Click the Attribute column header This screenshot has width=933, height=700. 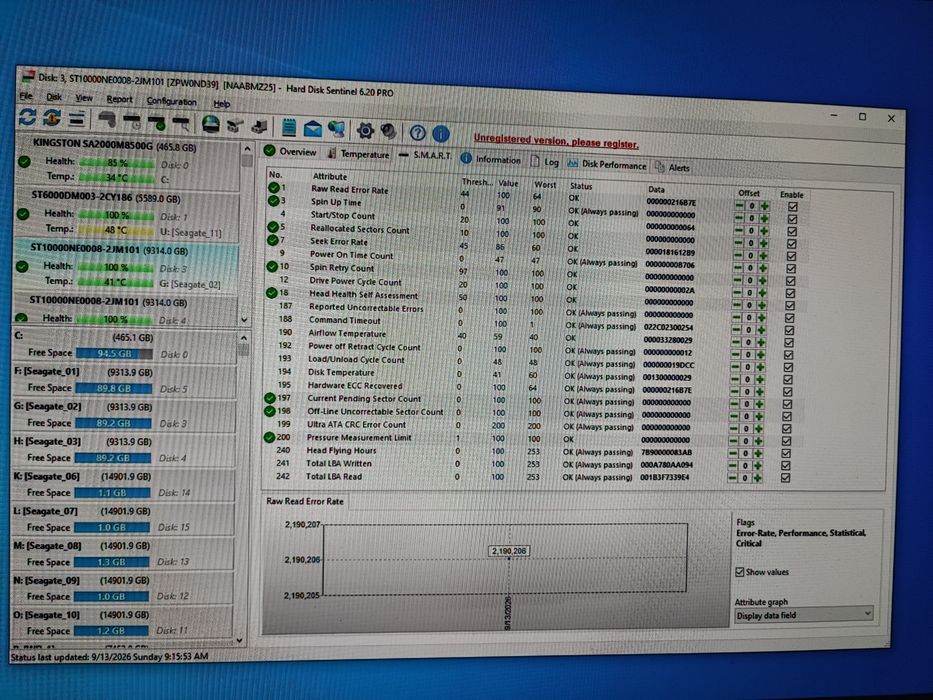coord(330,176)
